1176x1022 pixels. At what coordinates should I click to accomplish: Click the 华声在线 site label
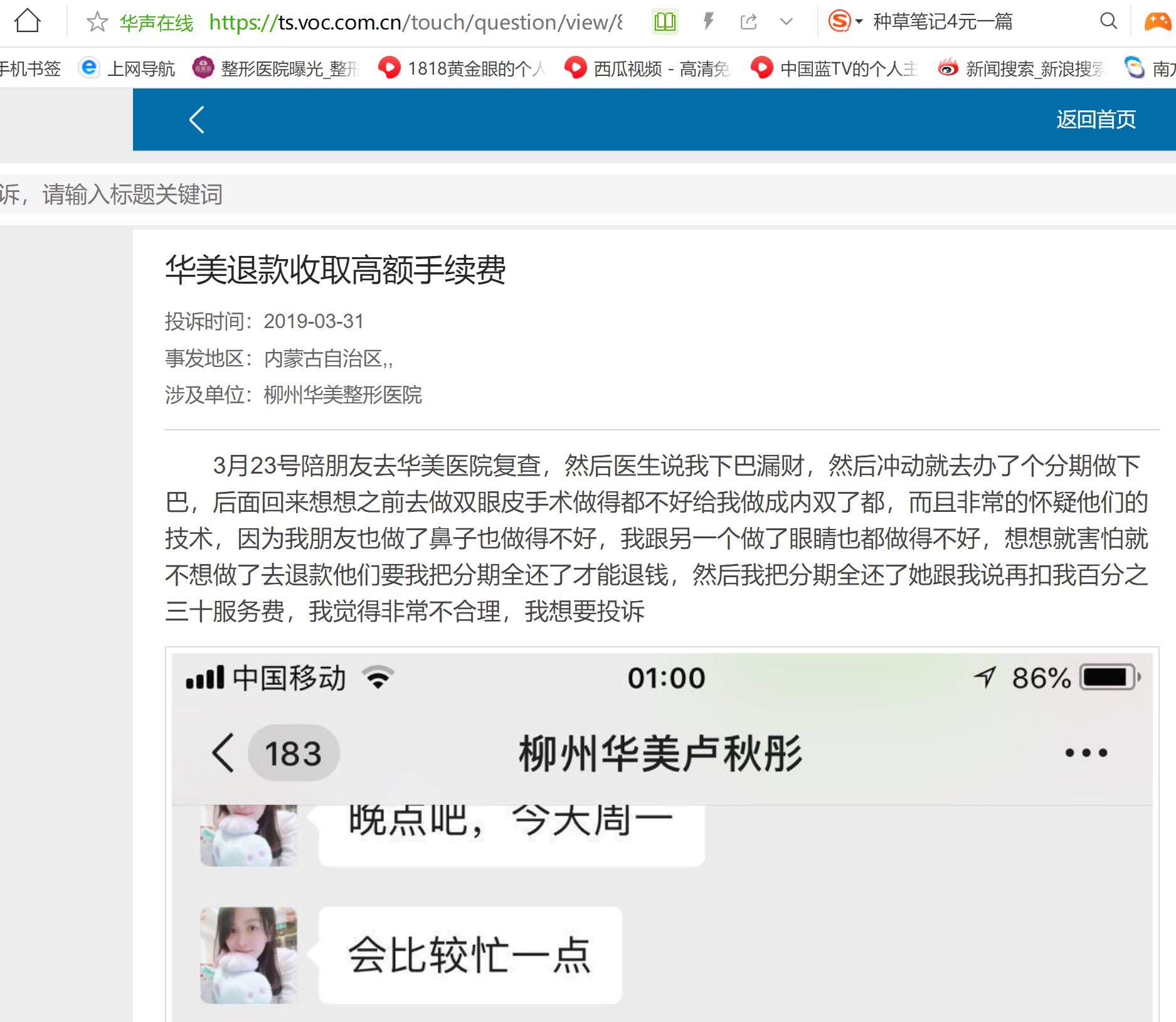156,23
